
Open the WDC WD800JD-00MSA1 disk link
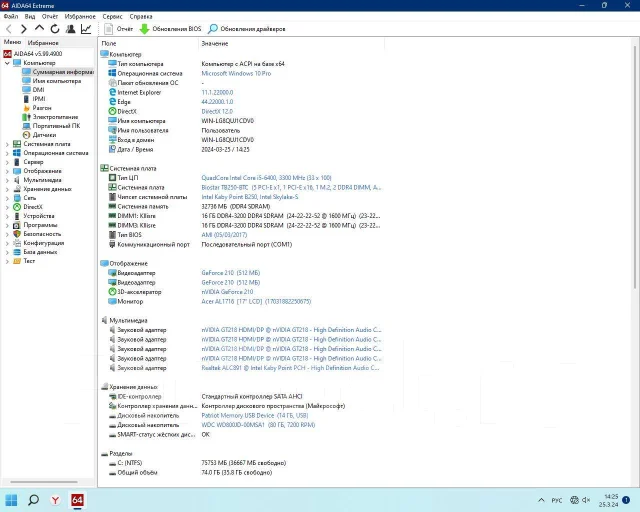(x=258, y=425)
